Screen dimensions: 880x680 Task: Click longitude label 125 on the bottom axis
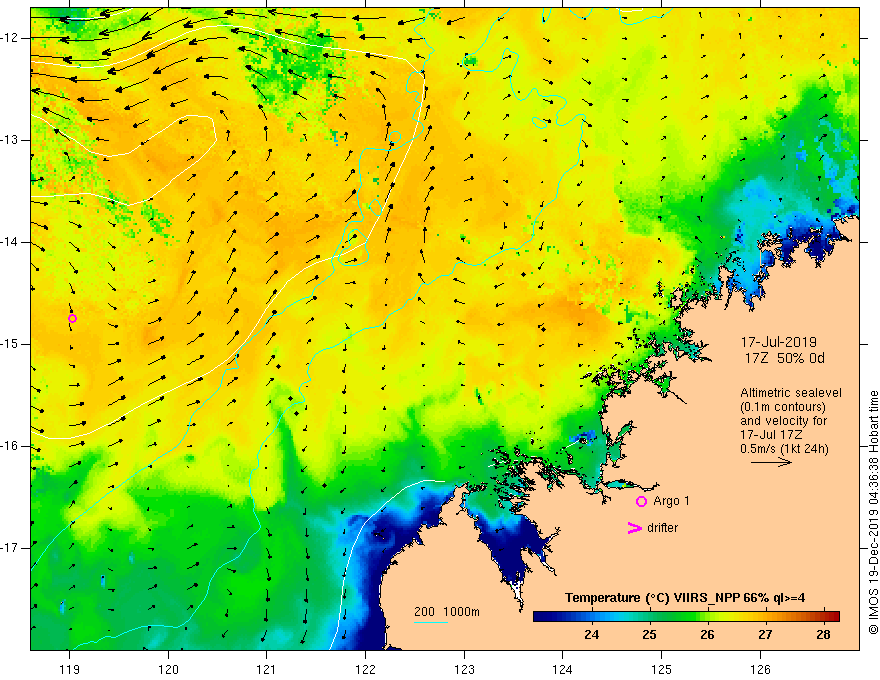(662, 669)
